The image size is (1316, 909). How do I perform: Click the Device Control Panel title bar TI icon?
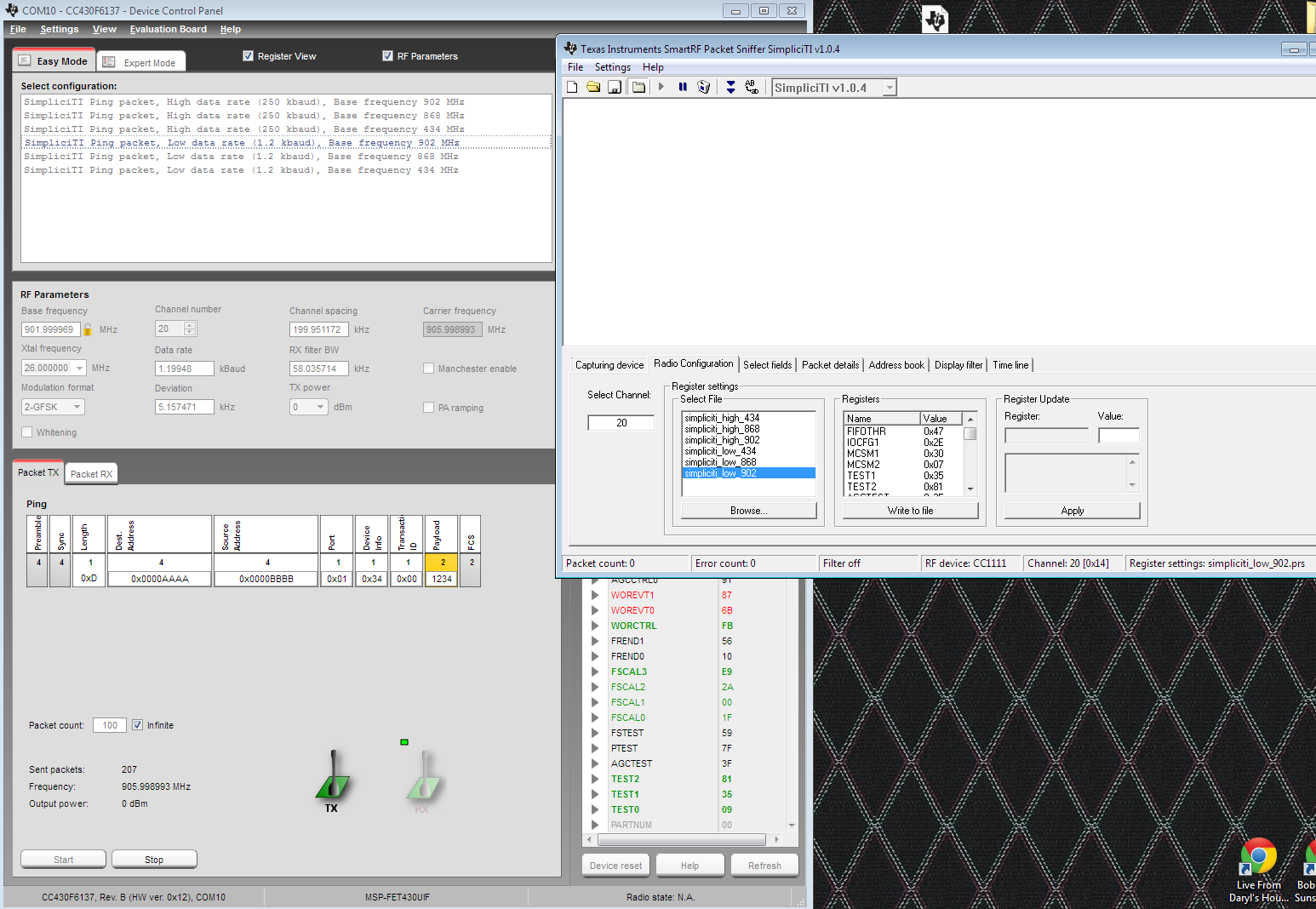(12, 10)
